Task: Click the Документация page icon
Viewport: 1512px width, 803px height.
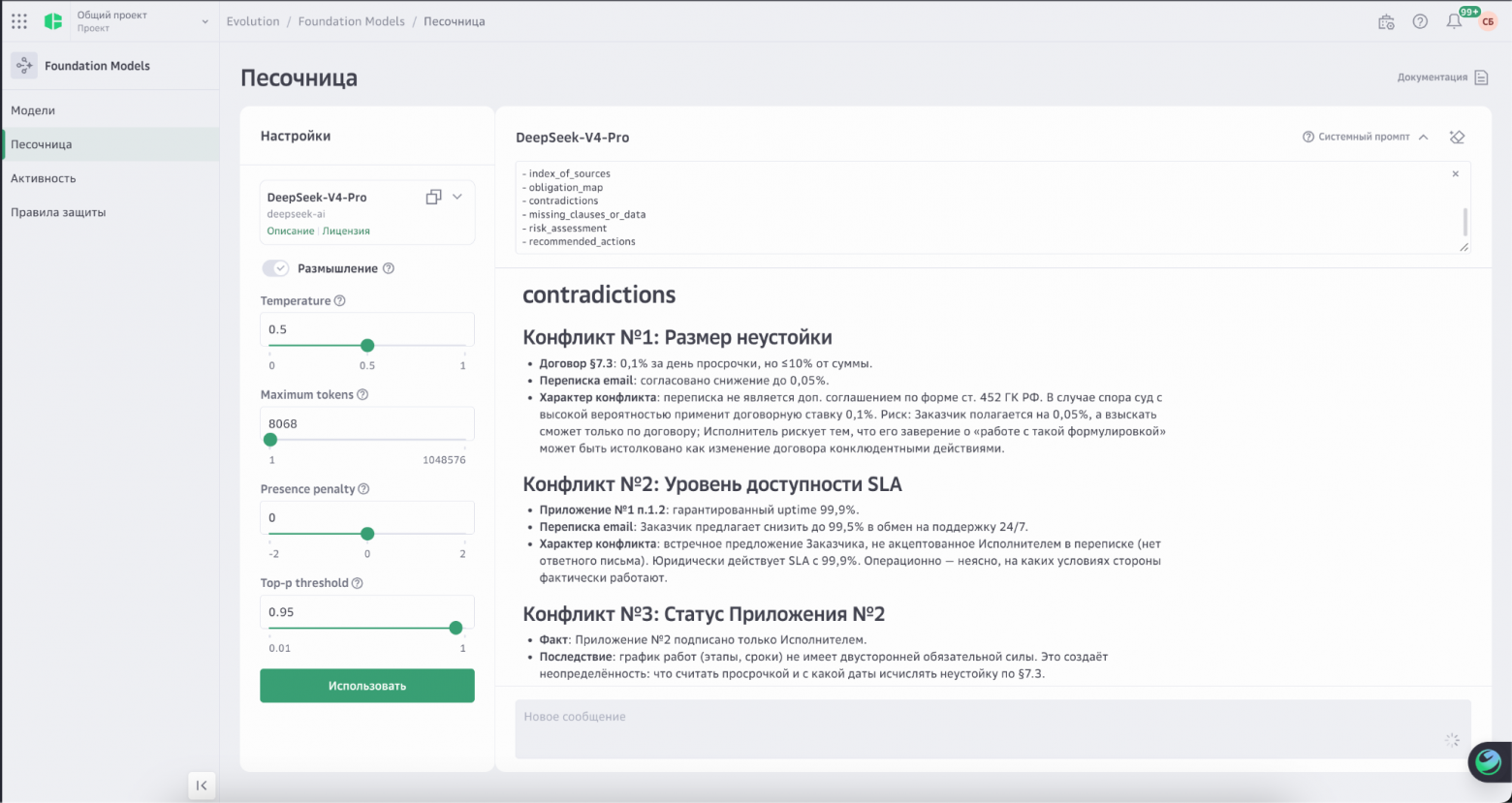Action: (x=1481, y=77)
